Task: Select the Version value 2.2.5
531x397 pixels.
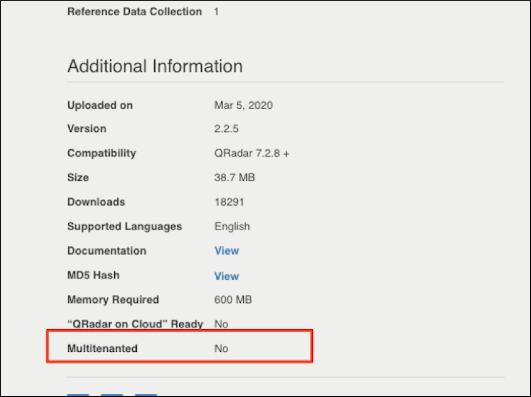Action: [226, 129]
